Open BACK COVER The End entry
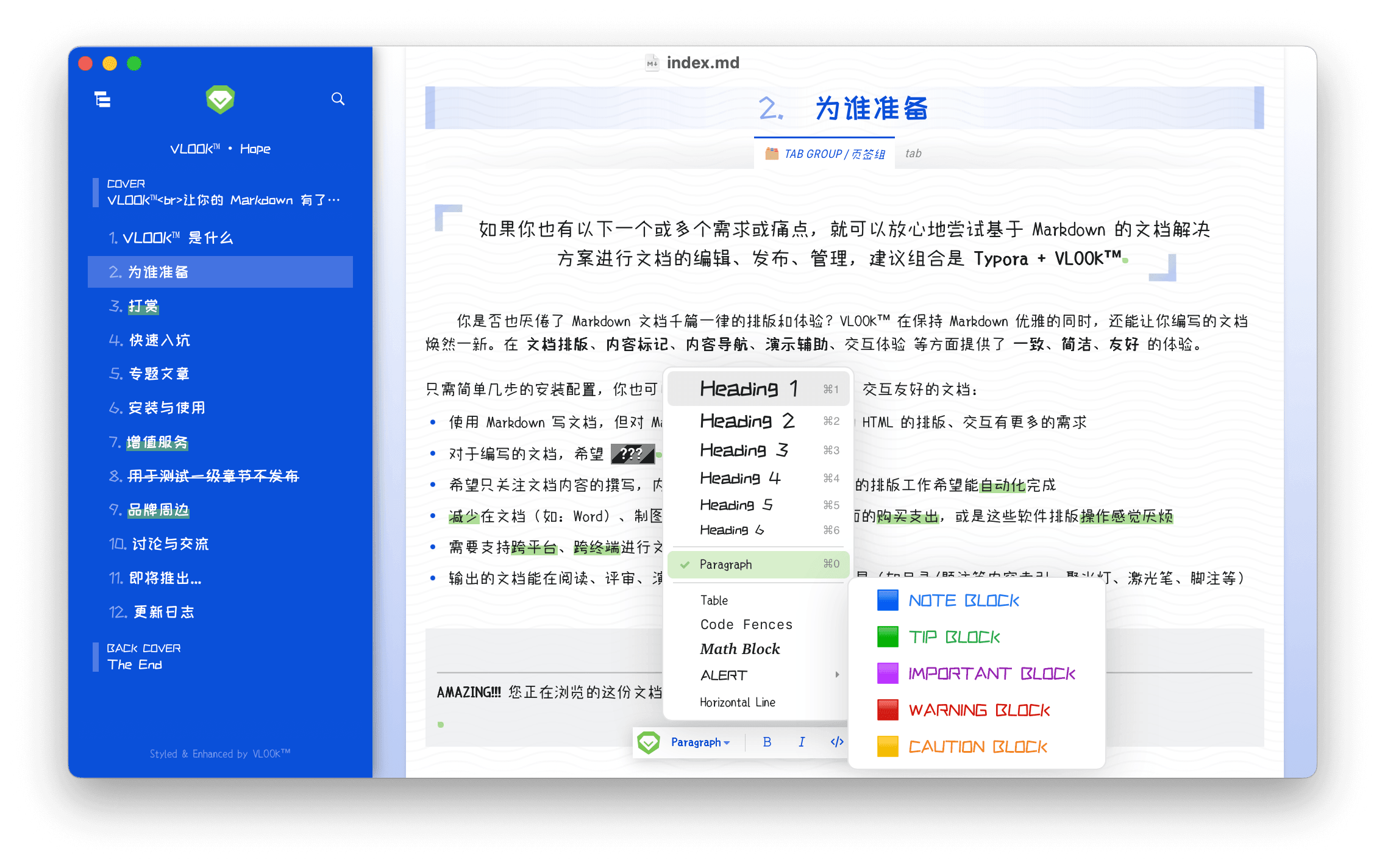Viewport: 1385px width, 868px height. (220, 656)
